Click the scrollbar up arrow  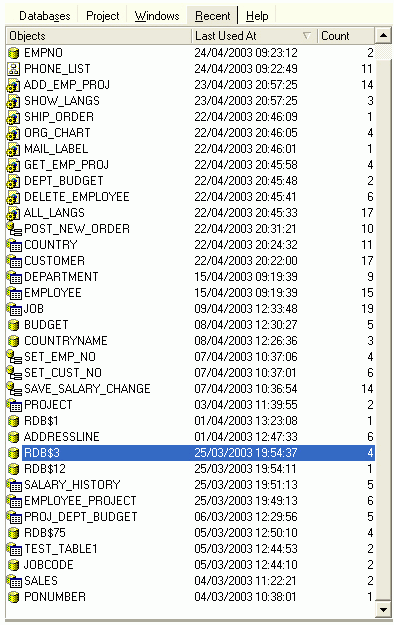tap(384, 36)
